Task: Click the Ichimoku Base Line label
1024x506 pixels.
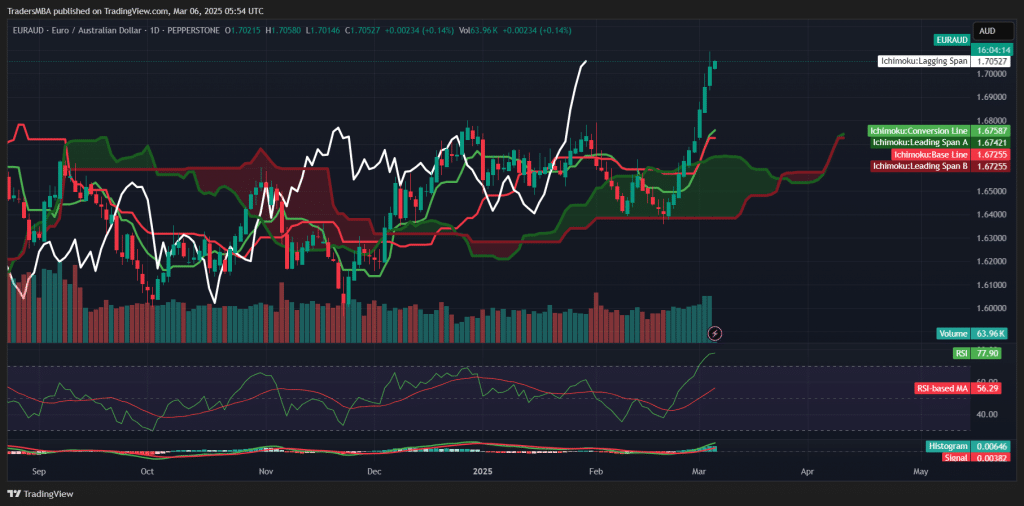Action: click(x=930, y=154)
